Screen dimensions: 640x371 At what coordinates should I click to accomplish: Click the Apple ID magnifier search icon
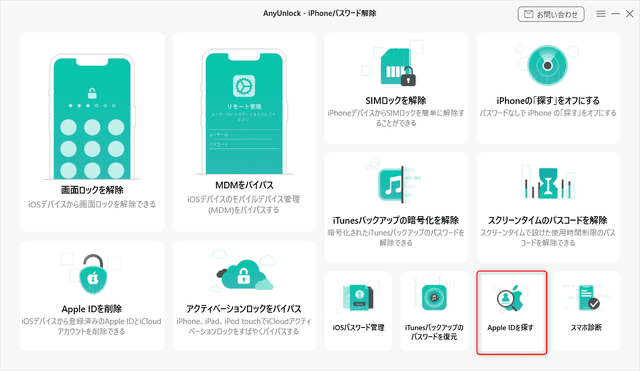[510, 298]
